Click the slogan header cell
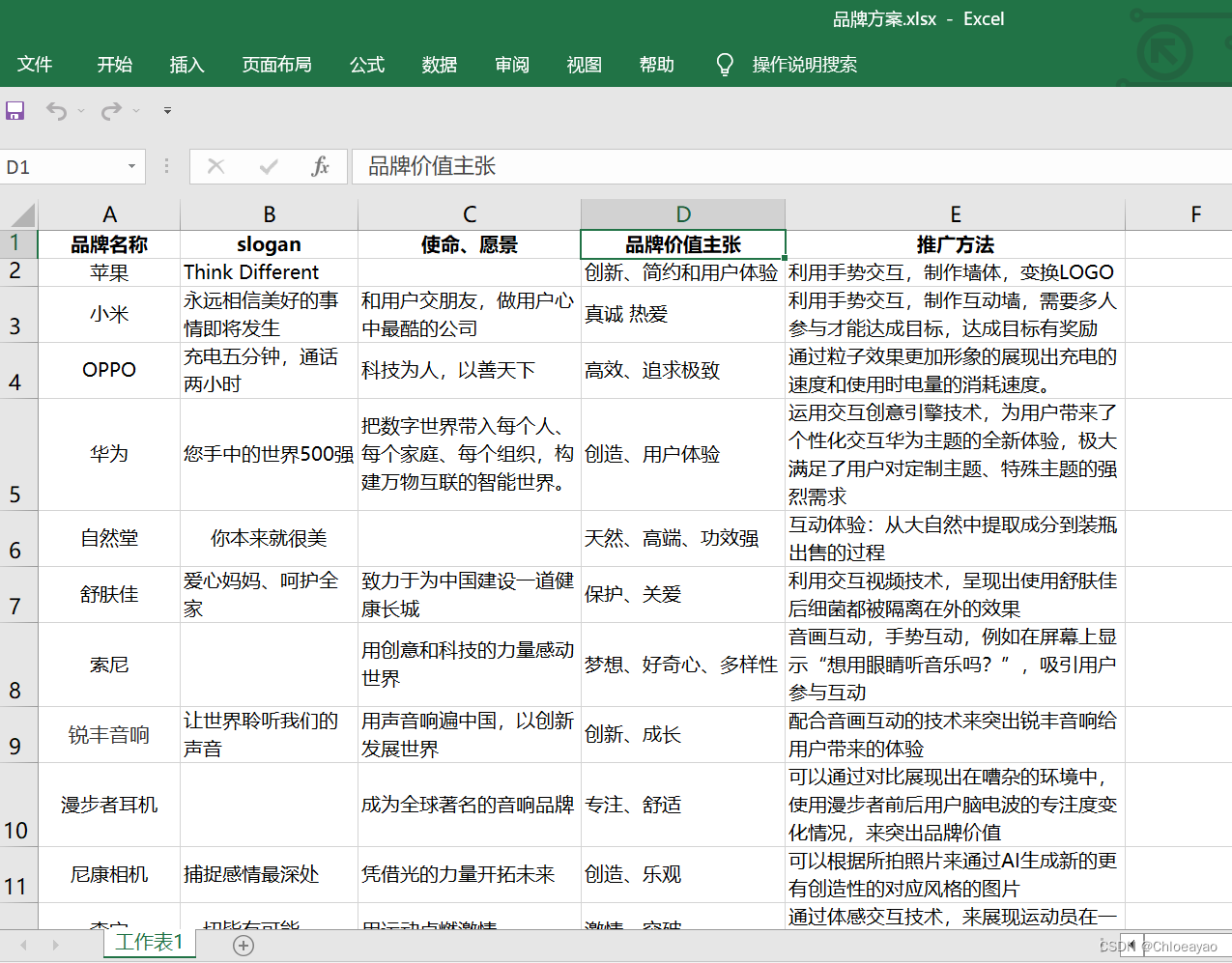Viewport: 1232px width, 963px height. 270,244
